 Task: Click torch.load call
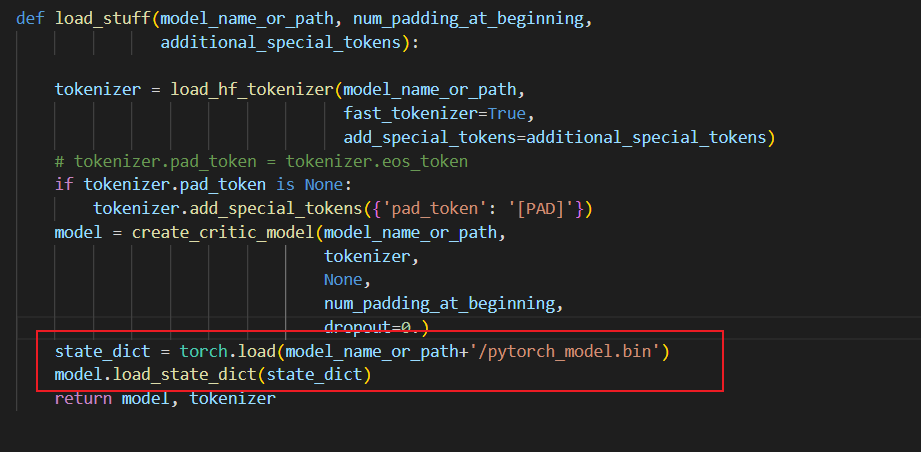[228, 352]
